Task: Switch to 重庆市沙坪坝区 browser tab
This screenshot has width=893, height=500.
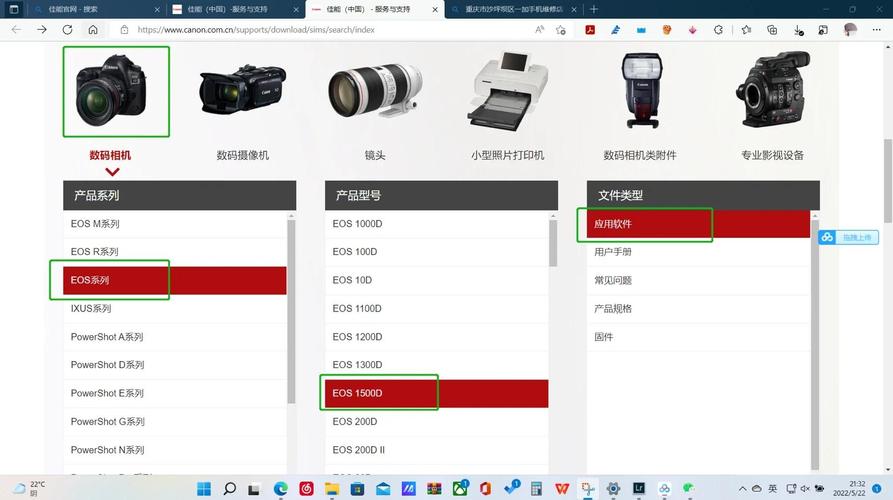Action: tap(513, 10)
